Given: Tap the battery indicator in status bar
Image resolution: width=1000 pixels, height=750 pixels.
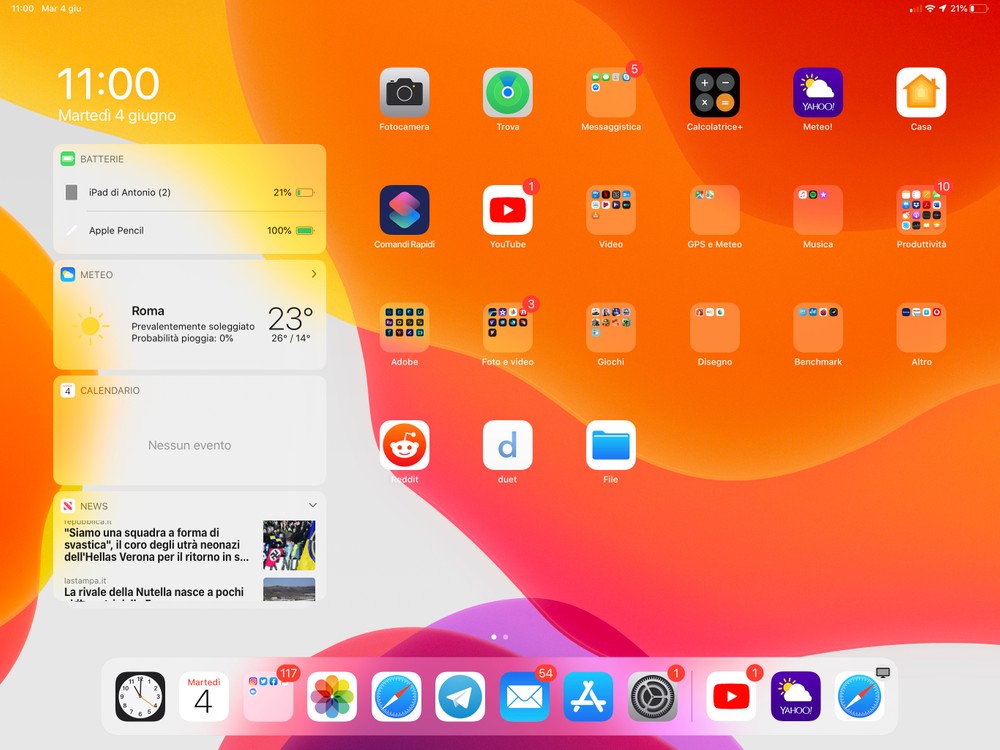Looking at the screenshot, I should point(979,8).
